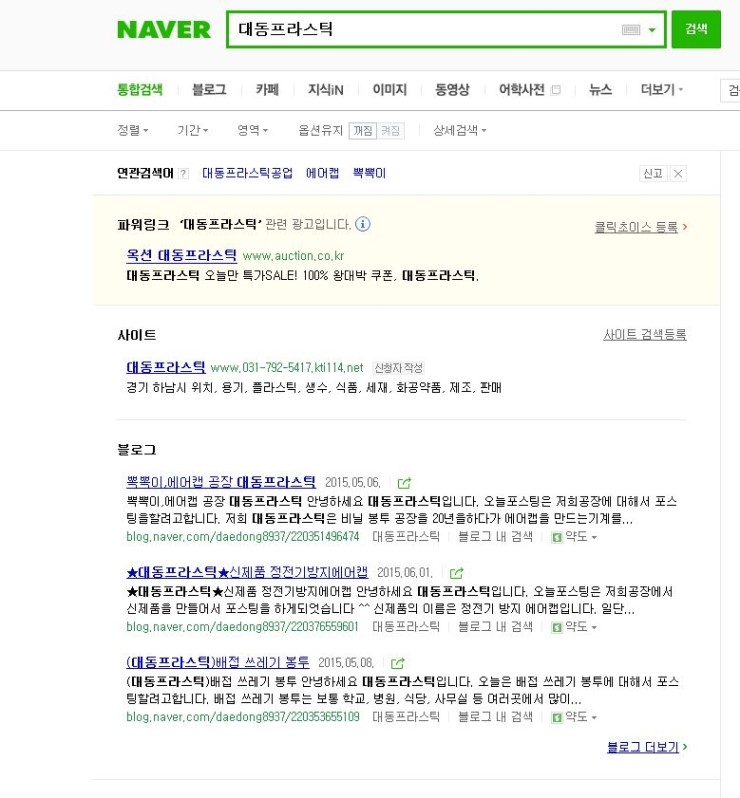Open the 기간 period dropdown
This screenshot has width=740, height=798.
click(x=192, y=130)
